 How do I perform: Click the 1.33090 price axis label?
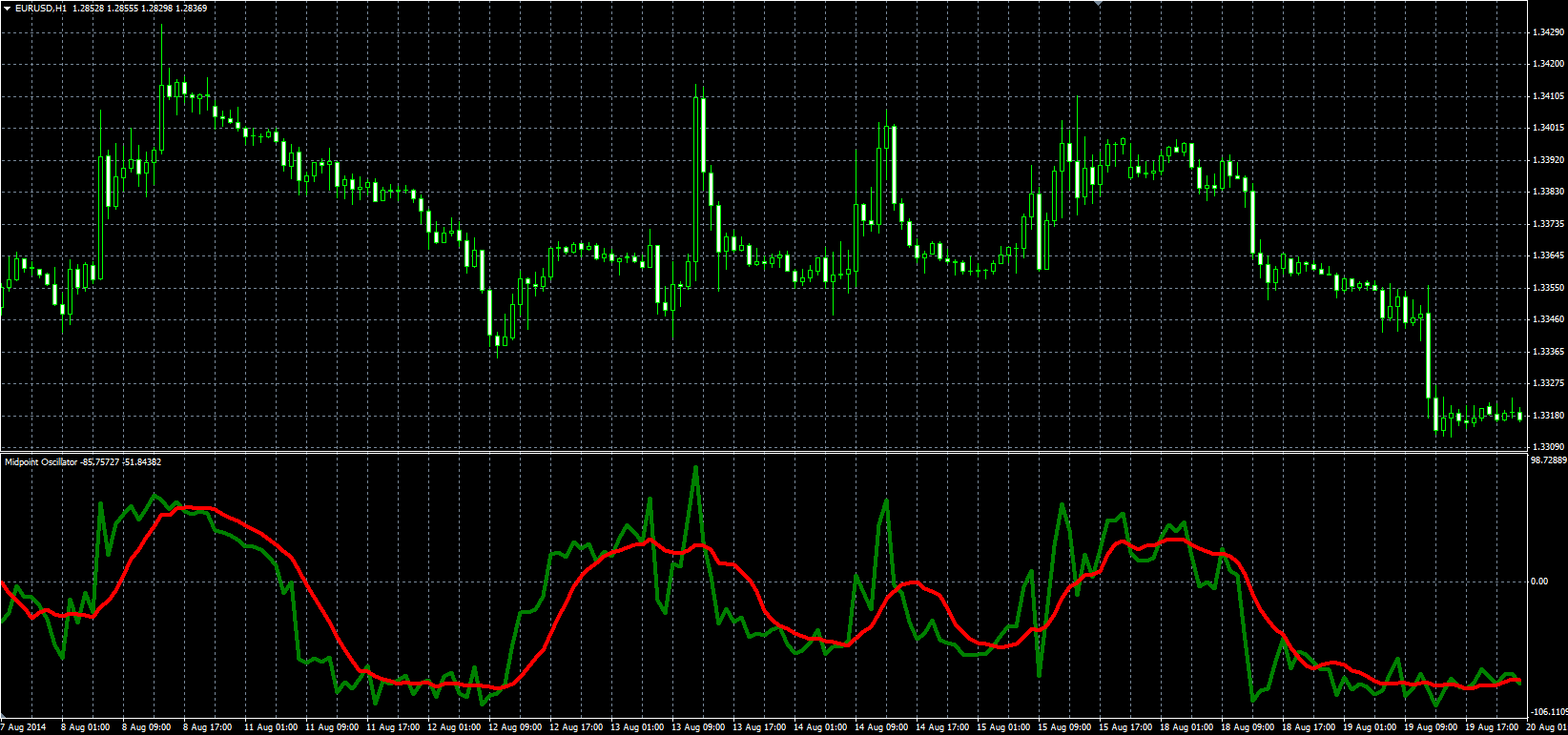pos(1548,447)
